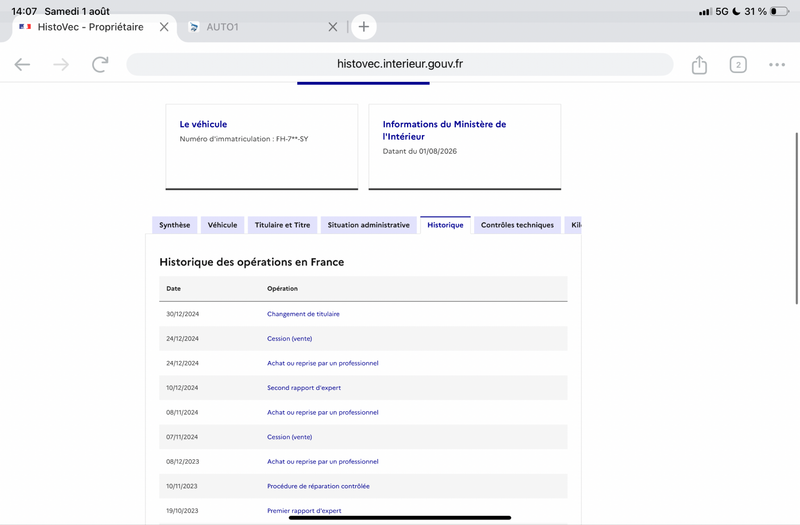Viewport: 800px width, 525px height.
Task: Click the date 19/10/2023 cell
Action: pos(182,511)
